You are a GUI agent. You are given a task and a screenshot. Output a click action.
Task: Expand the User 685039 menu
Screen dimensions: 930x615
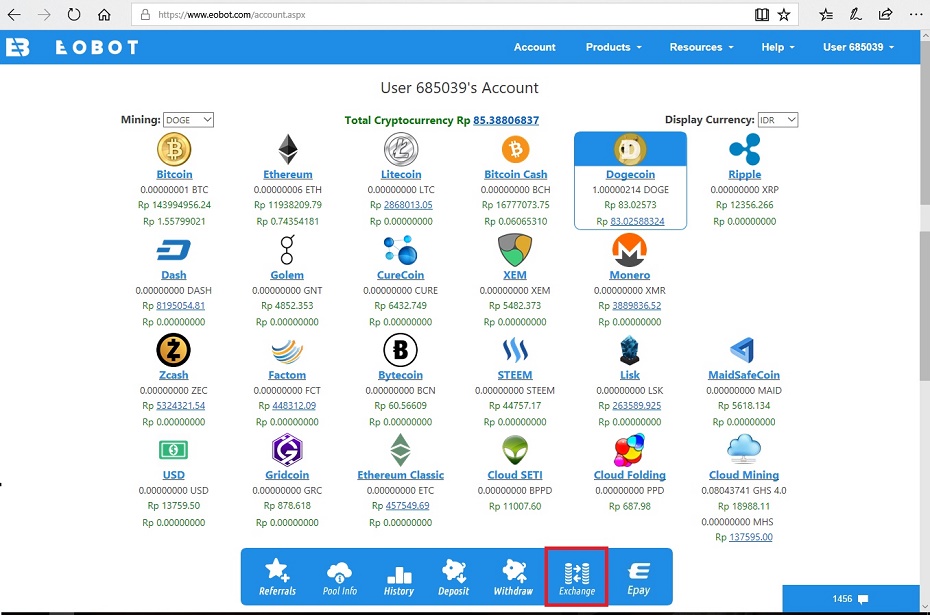(858, 47)
